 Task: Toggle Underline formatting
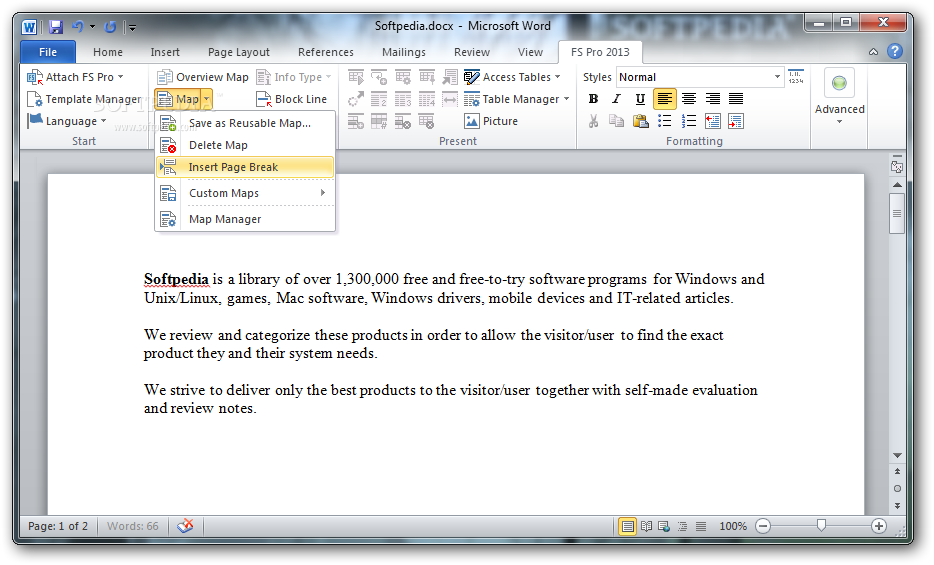[640, 99]
